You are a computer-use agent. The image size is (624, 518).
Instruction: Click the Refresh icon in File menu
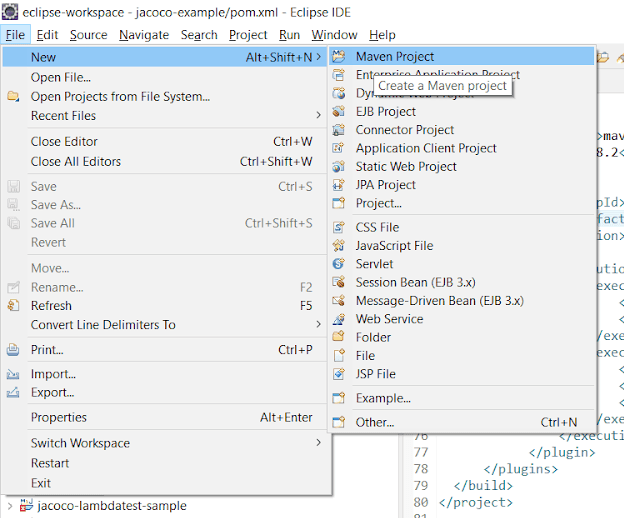[13, 306]
